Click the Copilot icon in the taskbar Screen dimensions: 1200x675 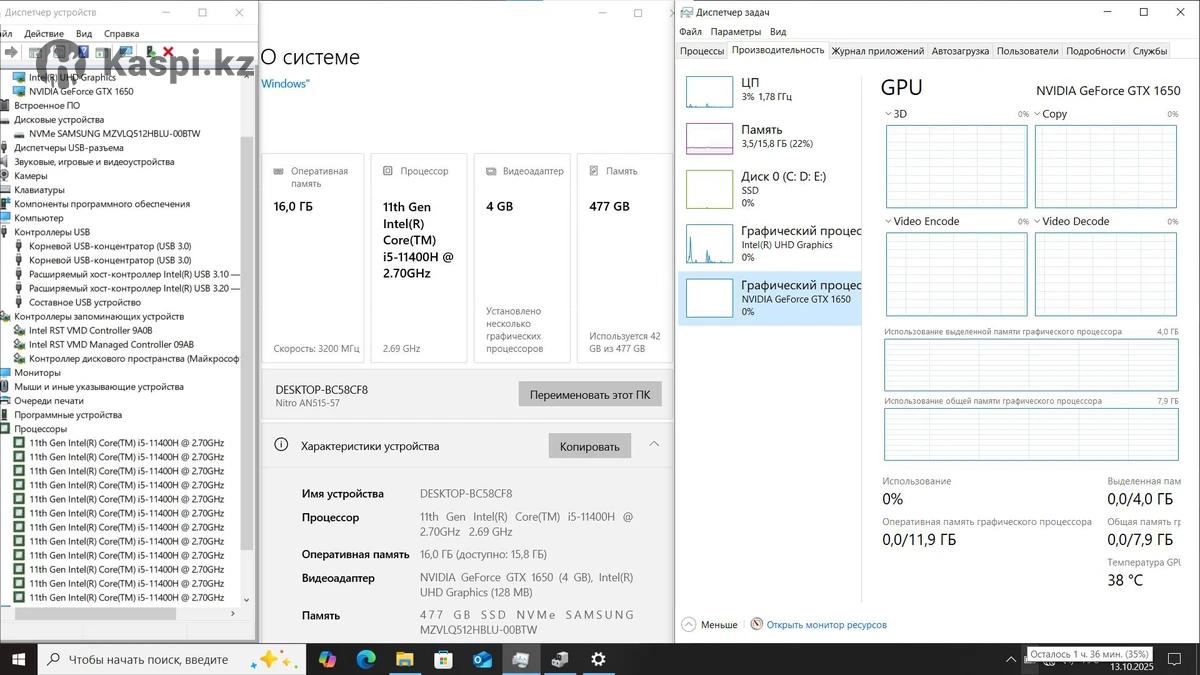click(x=327, y=659)
